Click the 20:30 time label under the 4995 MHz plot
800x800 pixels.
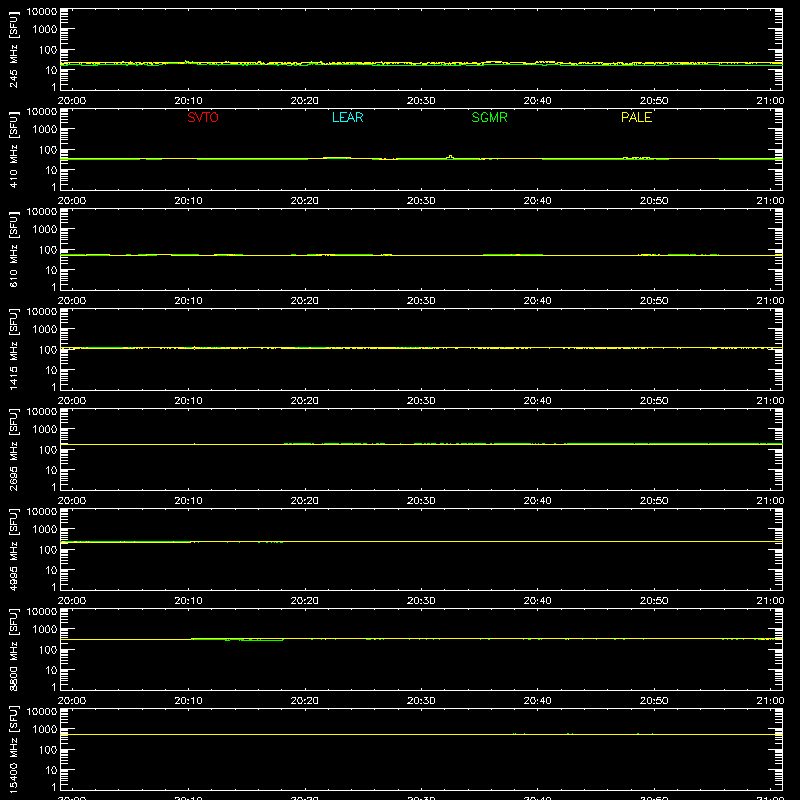(x=421, y=601)
